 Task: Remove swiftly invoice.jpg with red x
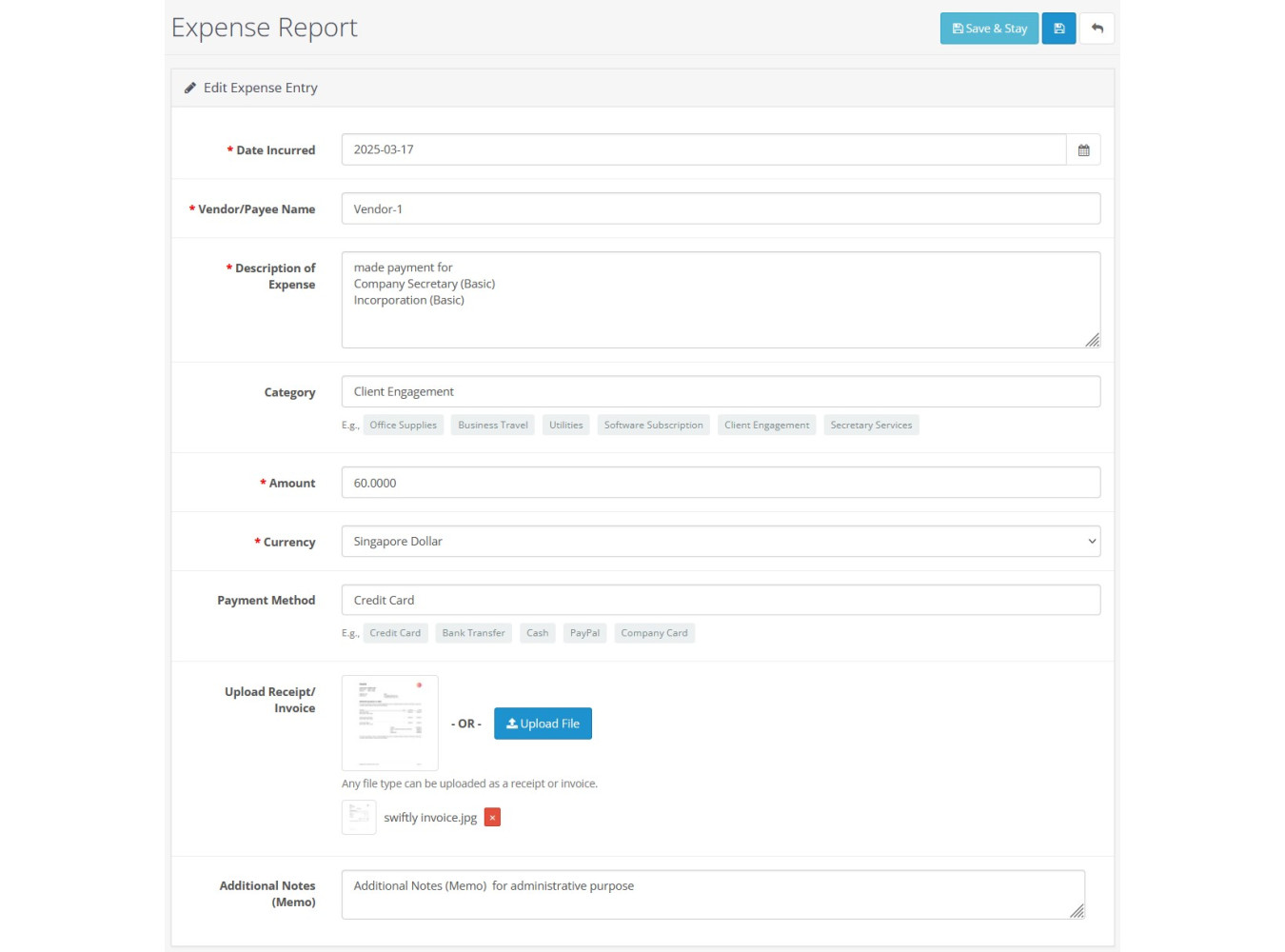click(492, 818)
